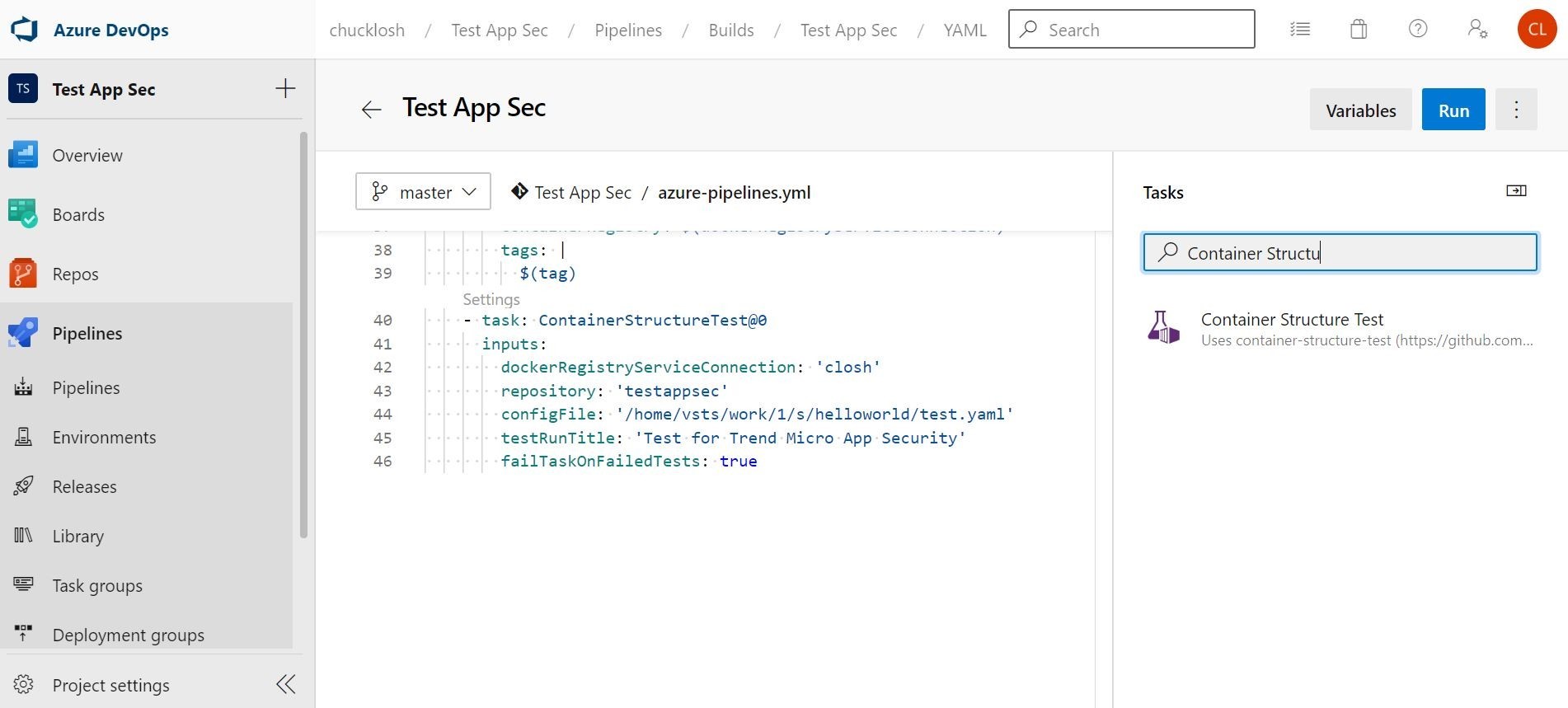1568x708 pixels.
Task: Open Library in the sidebar
Action: [x=78, y=536]
